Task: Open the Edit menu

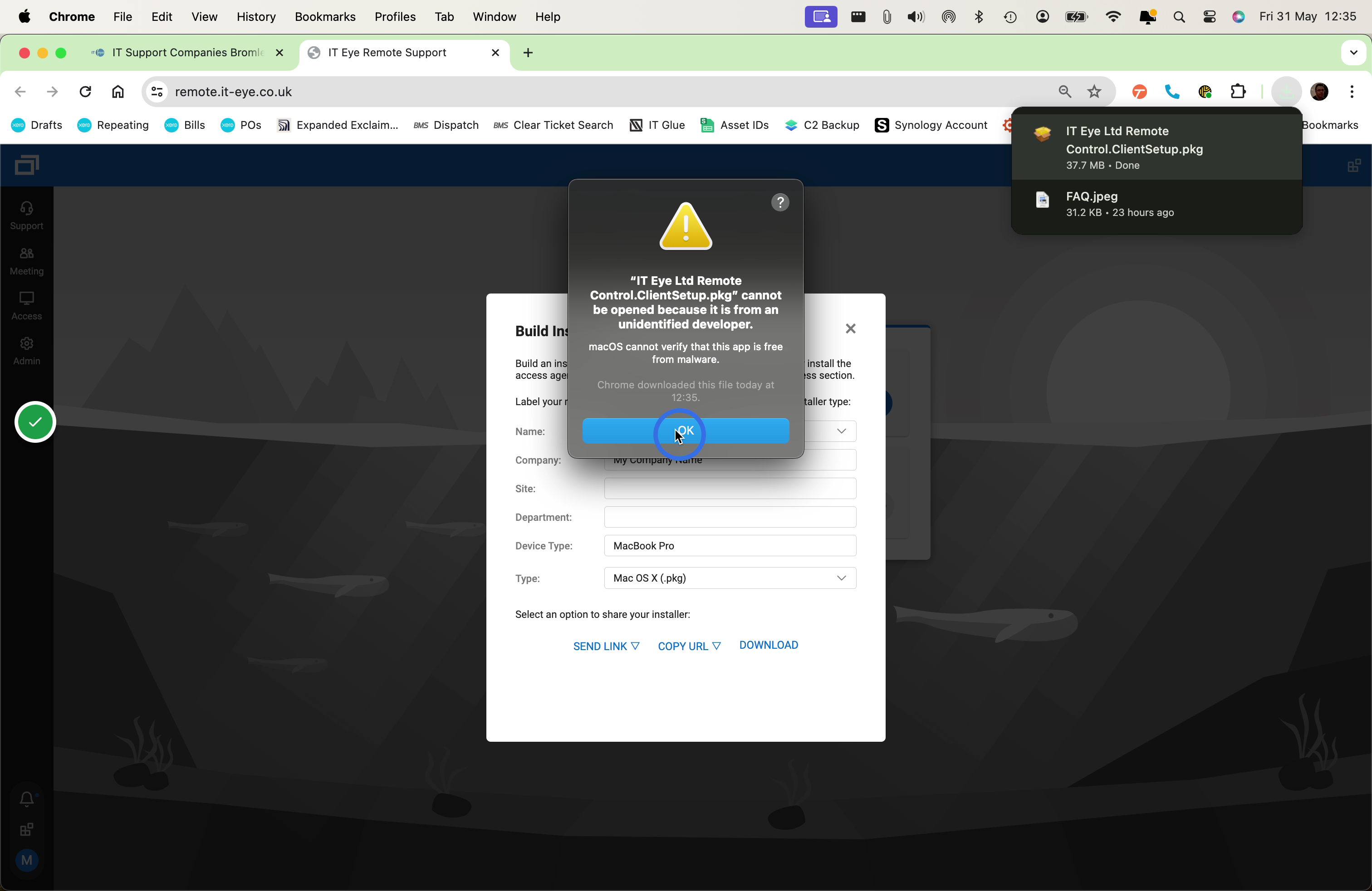Action: pos(162,17)
